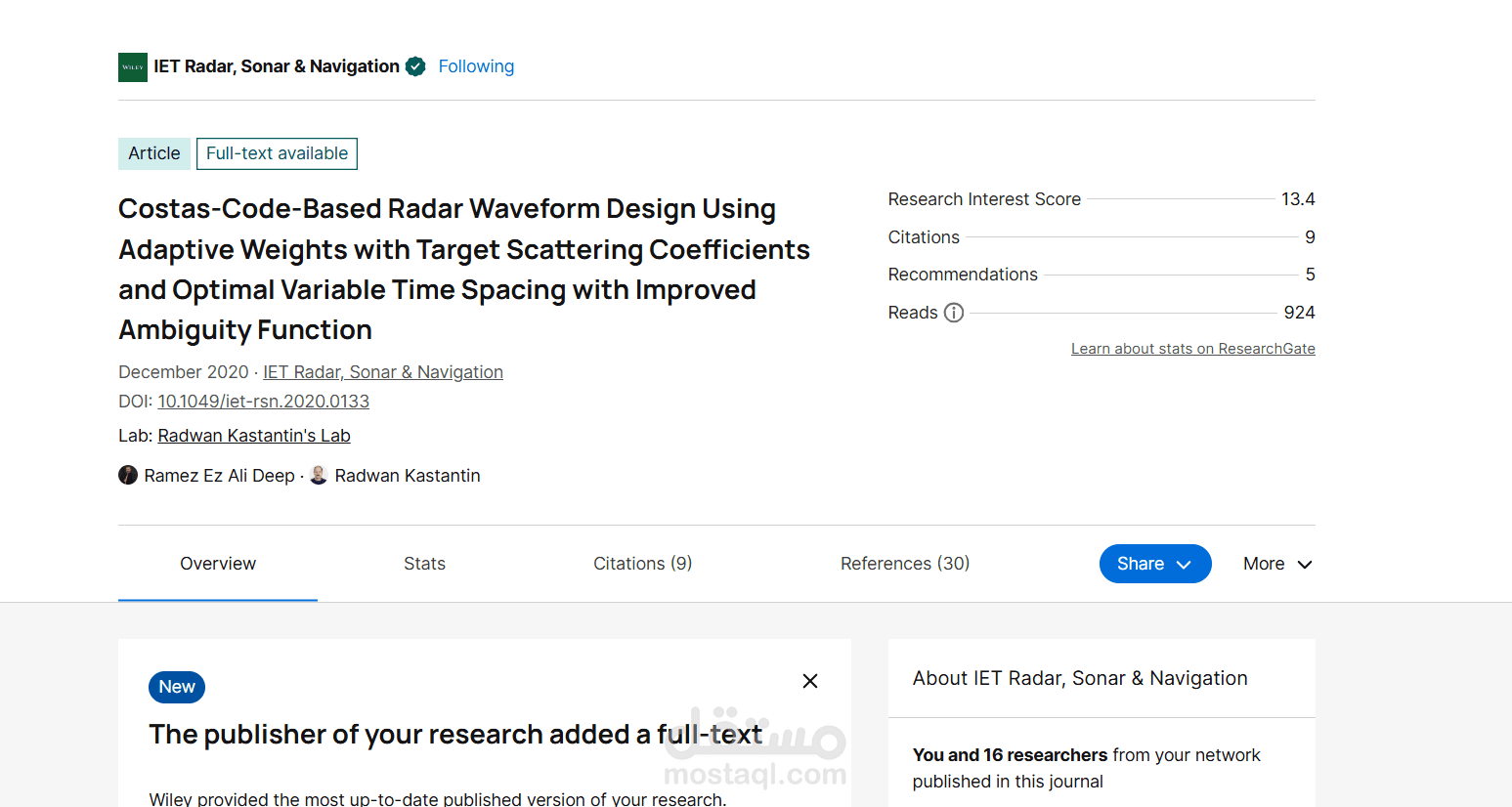Dismiss the full-text notification with X
1512x807 pixels.
(x=810, y=681)
